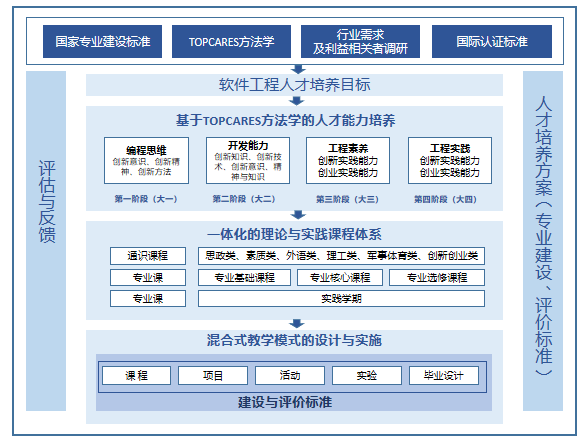Select the 毕业设计 box
Screen dimensions: 587x443
click(x=444, y=375)
